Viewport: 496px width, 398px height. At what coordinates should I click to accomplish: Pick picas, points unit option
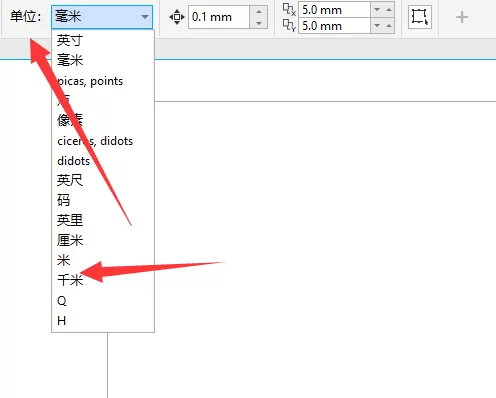103,81
